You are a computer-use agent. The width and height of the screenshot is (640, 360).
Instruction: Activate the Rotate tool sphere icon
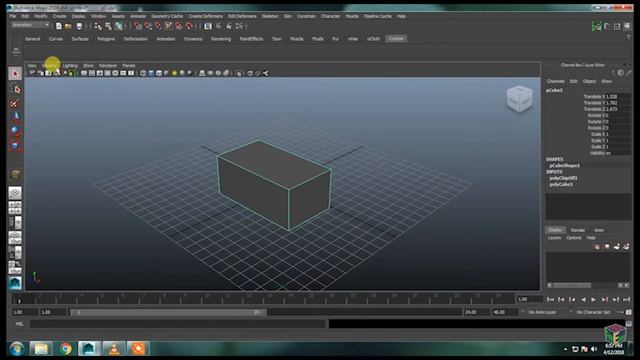[15, 131]
